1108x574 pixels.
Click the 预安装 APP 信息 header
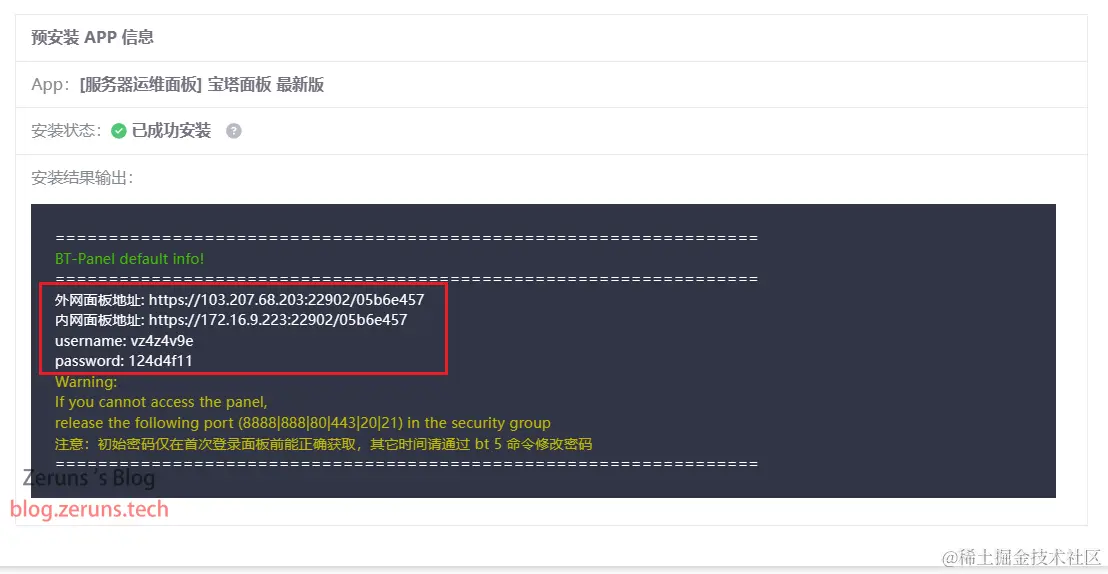coord(93,37)
